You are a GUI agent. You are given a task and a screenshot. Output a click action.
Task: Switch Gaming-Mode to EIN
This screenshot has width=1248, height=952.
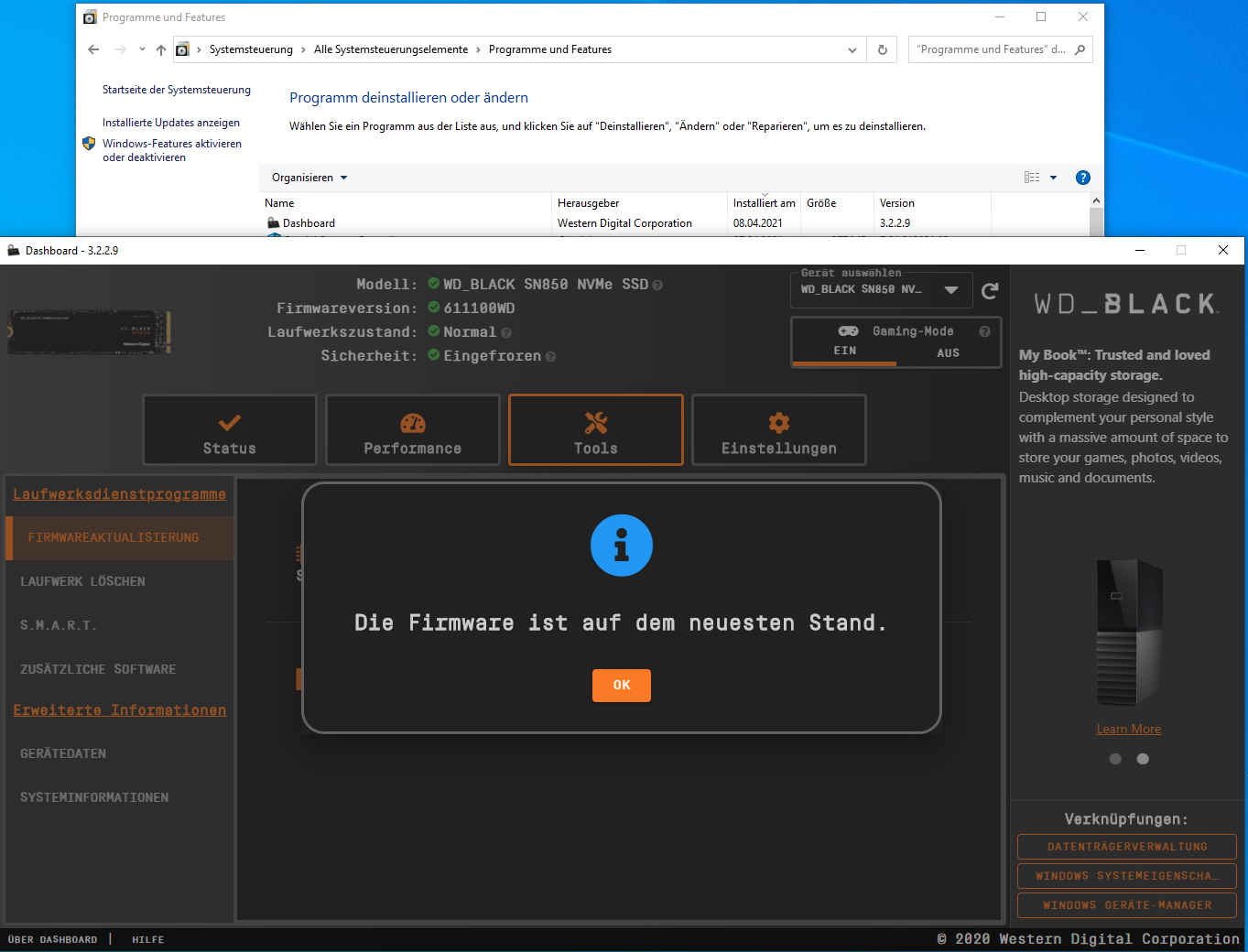[x=845, y=352]
